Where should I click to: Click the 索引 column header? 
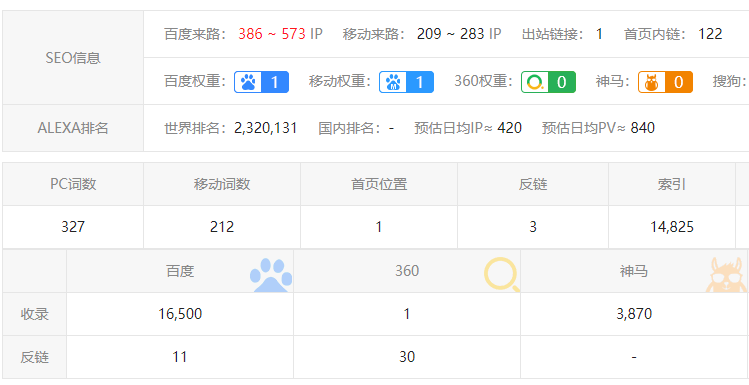672,184
